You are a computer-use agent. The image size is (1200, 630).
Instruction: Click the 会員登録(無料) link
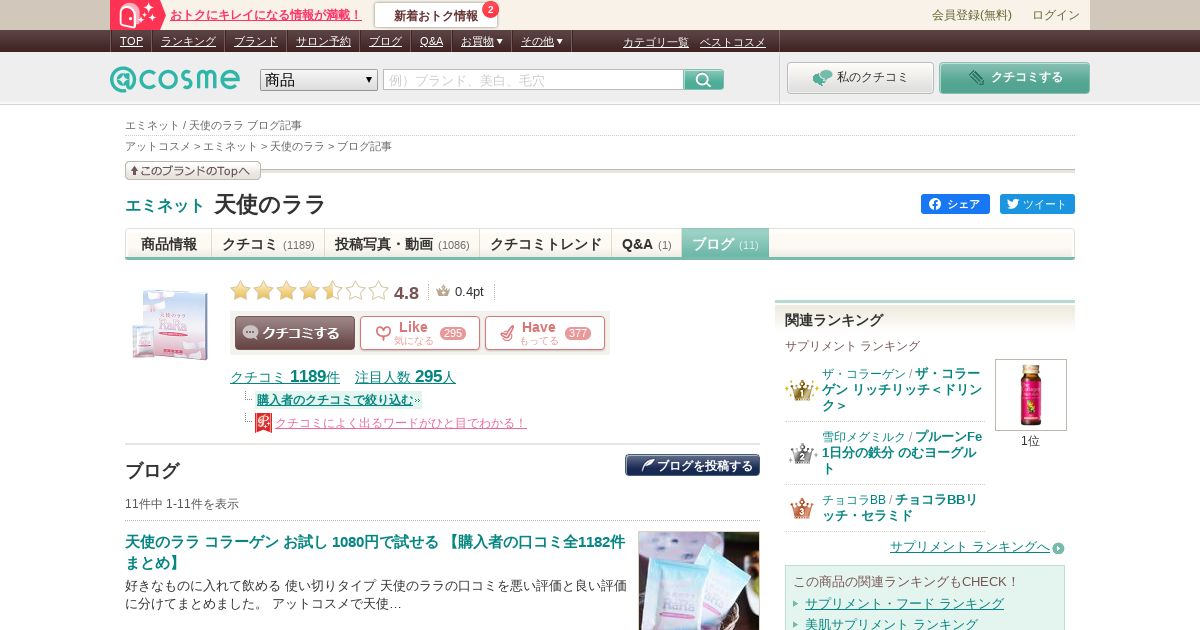(972, 15)
